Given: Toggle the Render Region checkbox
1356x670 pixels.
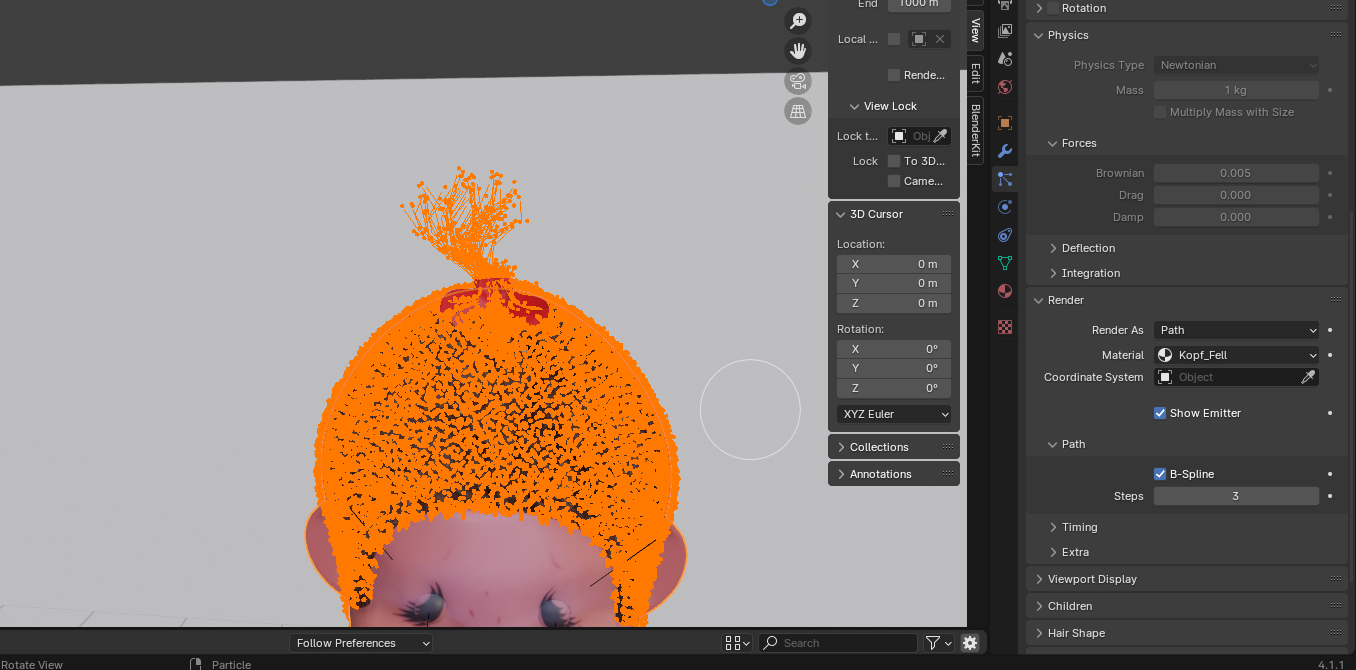Looking at the screenshot, I should click(894, 75).
